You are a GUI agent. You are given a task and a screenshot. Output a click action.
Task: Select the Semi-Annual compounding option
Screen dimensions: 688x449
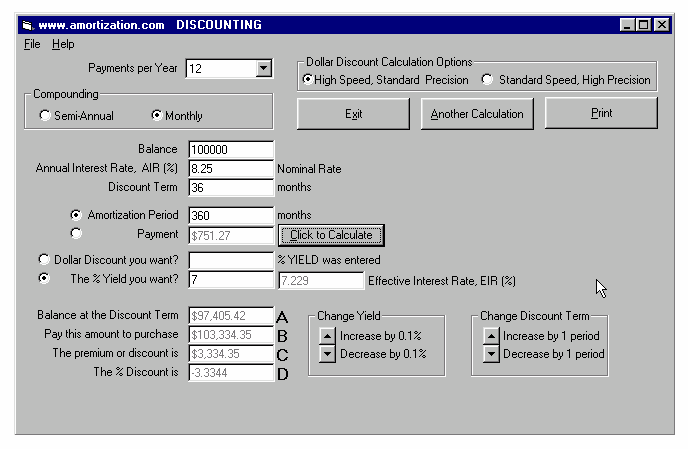click(x=45, y=115)
